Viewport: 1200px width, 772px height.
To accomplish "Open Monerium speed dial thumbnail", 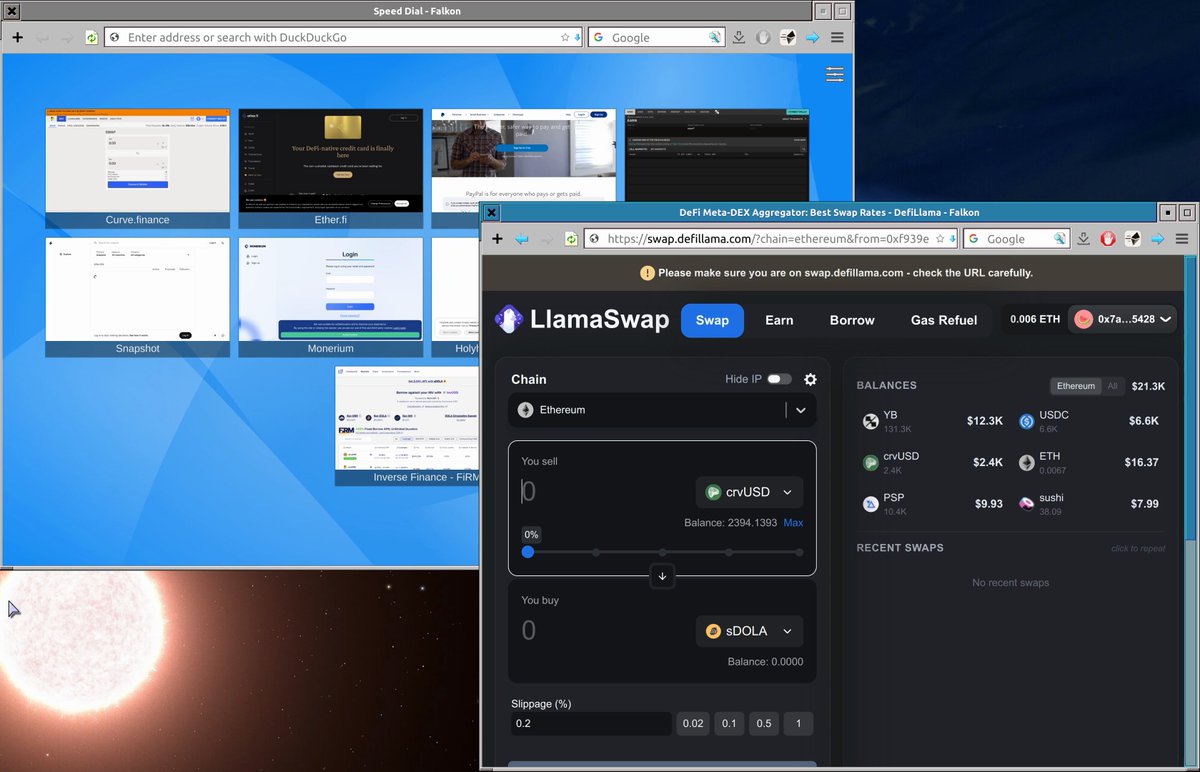I will click(x=331, y=297).
